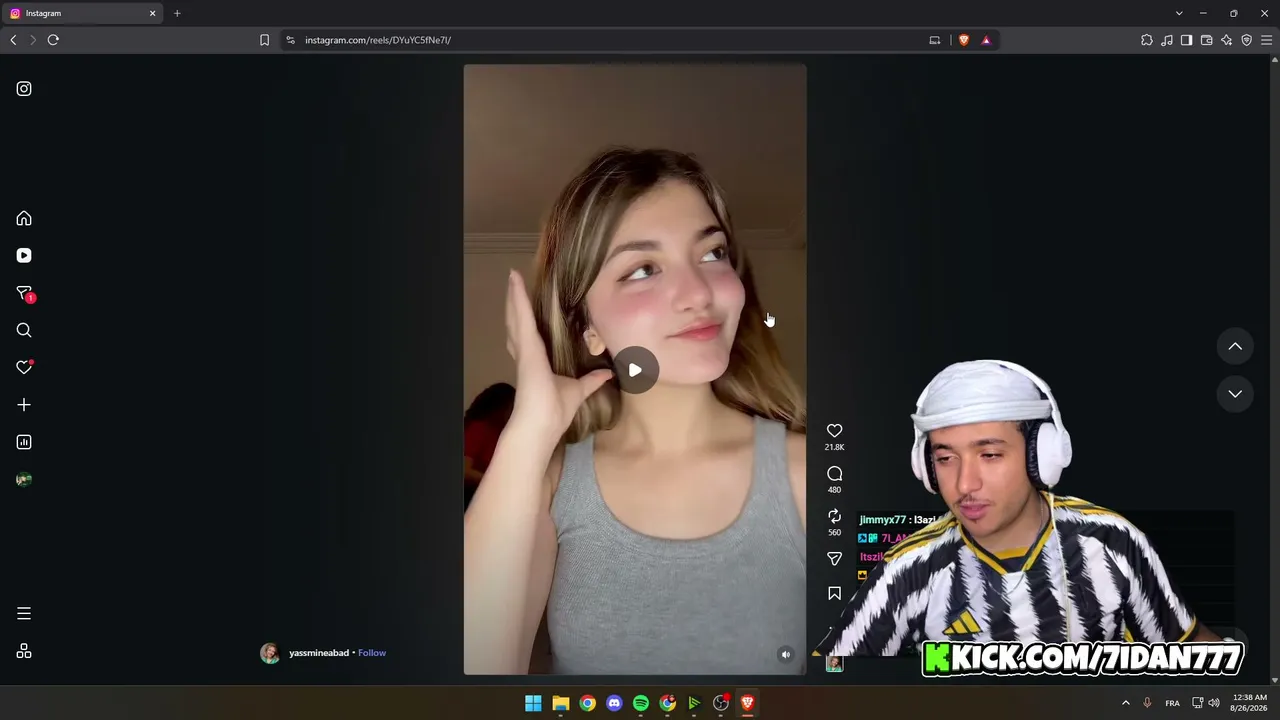The width and height of the screenshot is (1280, 720).
Task: Show hidden system tray icons
Action: pos(1126,703)
